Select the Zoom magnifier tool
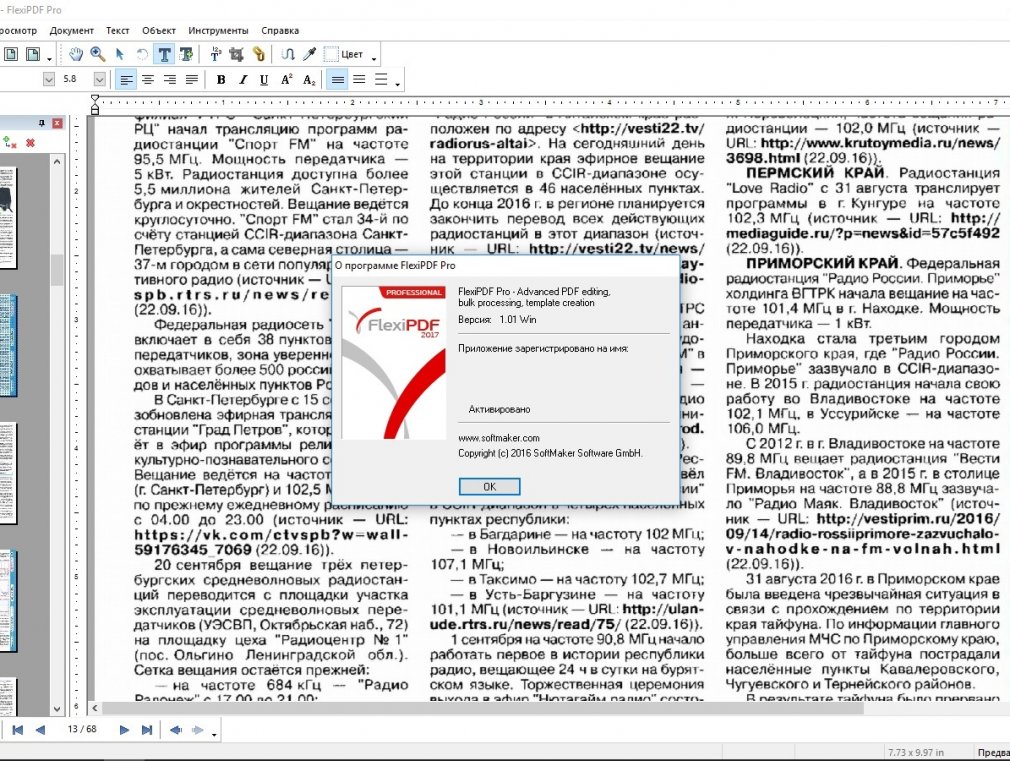1010x761 pixels. coord(98,54)
